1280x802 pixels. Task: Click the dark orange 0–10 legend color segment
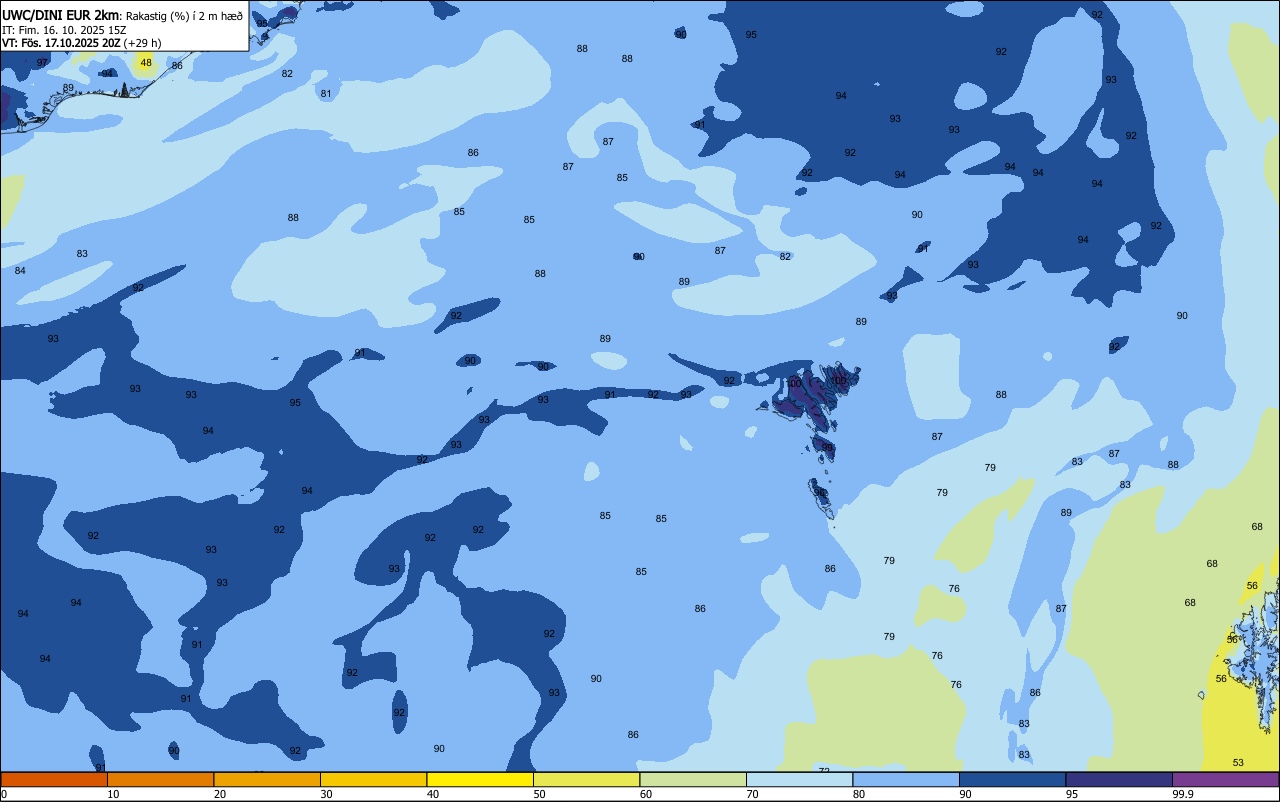(x=54, y=779)
